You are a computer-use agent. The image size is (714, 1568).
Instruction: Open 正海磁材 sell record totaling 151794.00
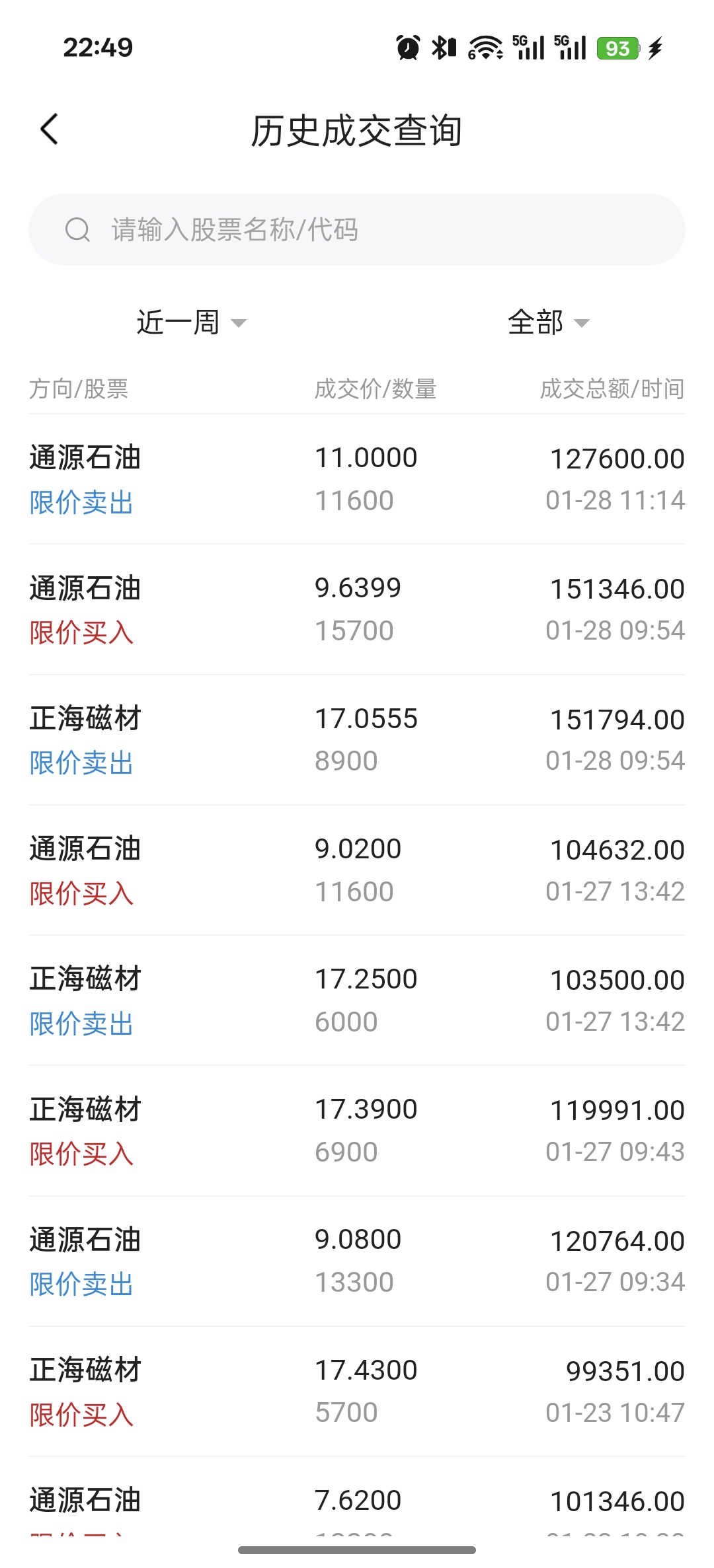[x=357, y=740]
